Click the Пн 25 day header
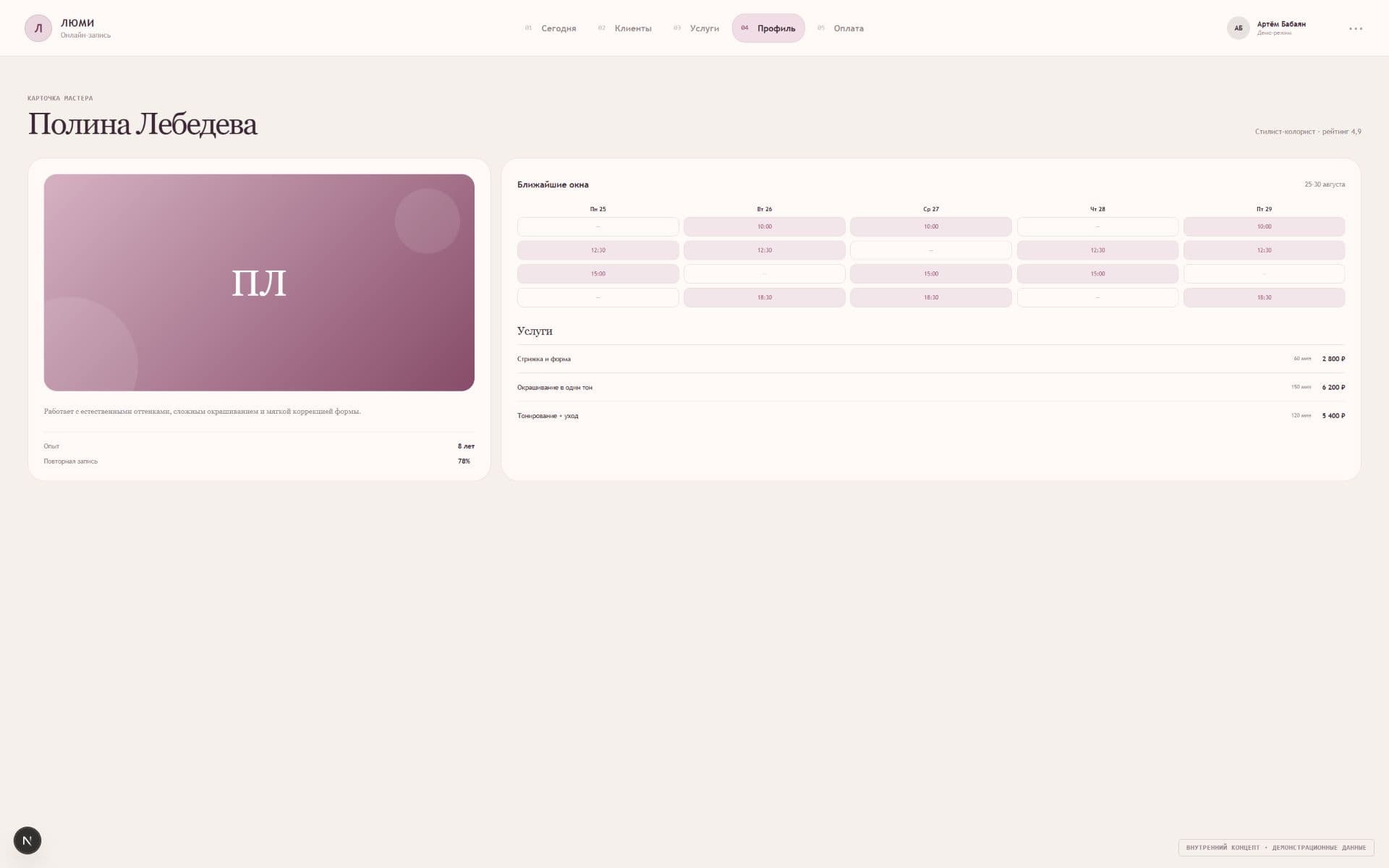The height and width of the screenshot is (868, 1389). pos(598,209)
